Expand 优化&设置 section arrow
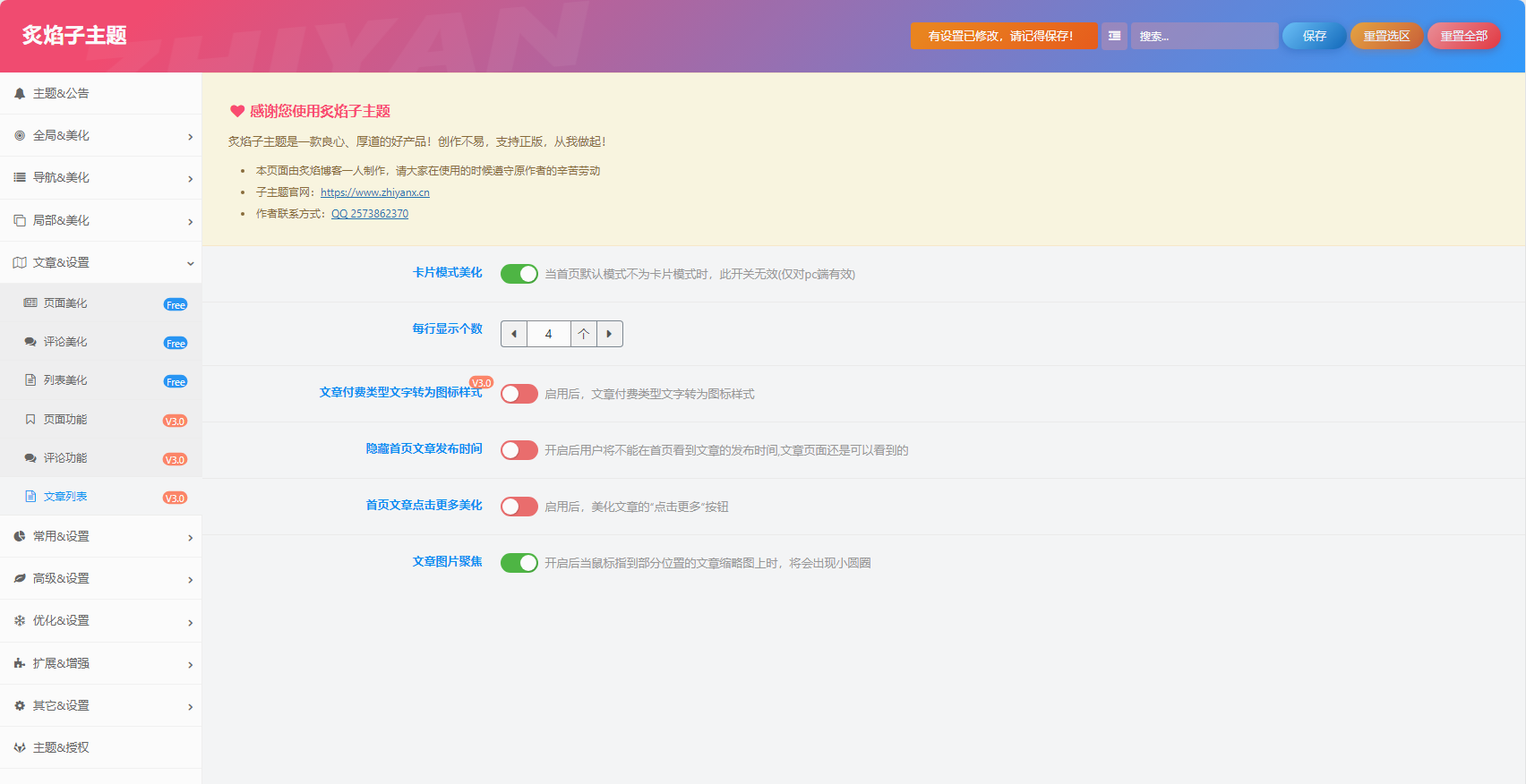Image resolution: width=1526 pixels, height=784 pixels. pyautogui.click(x=190, y=622)
